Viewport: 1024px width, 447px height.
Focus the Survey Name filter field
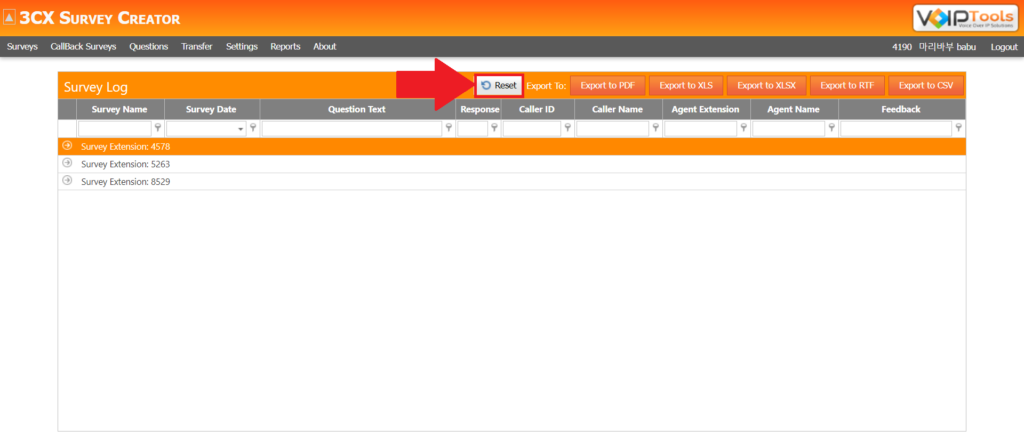tap(115, 129)
